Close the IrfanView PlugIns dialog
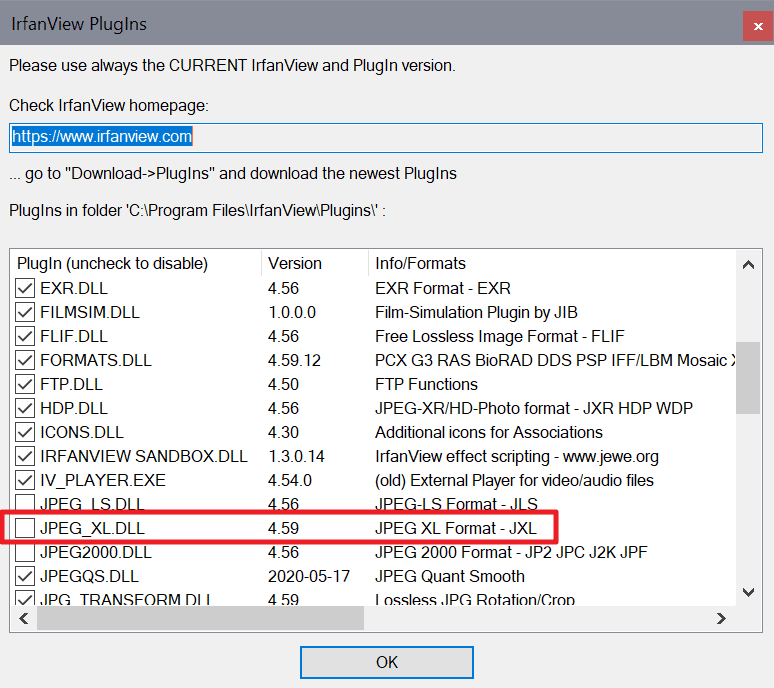The width and height of the screenshot is (774, 688). (x=758, y=26)
